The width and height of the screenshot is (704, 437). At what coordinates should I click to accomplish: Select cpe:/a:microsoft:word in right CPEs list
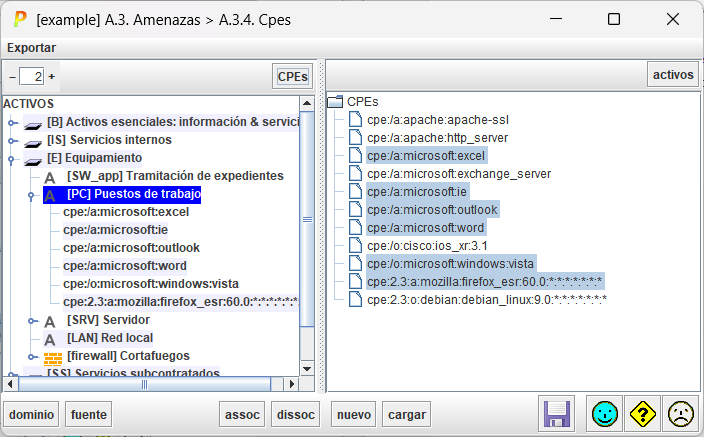[426, 228]
